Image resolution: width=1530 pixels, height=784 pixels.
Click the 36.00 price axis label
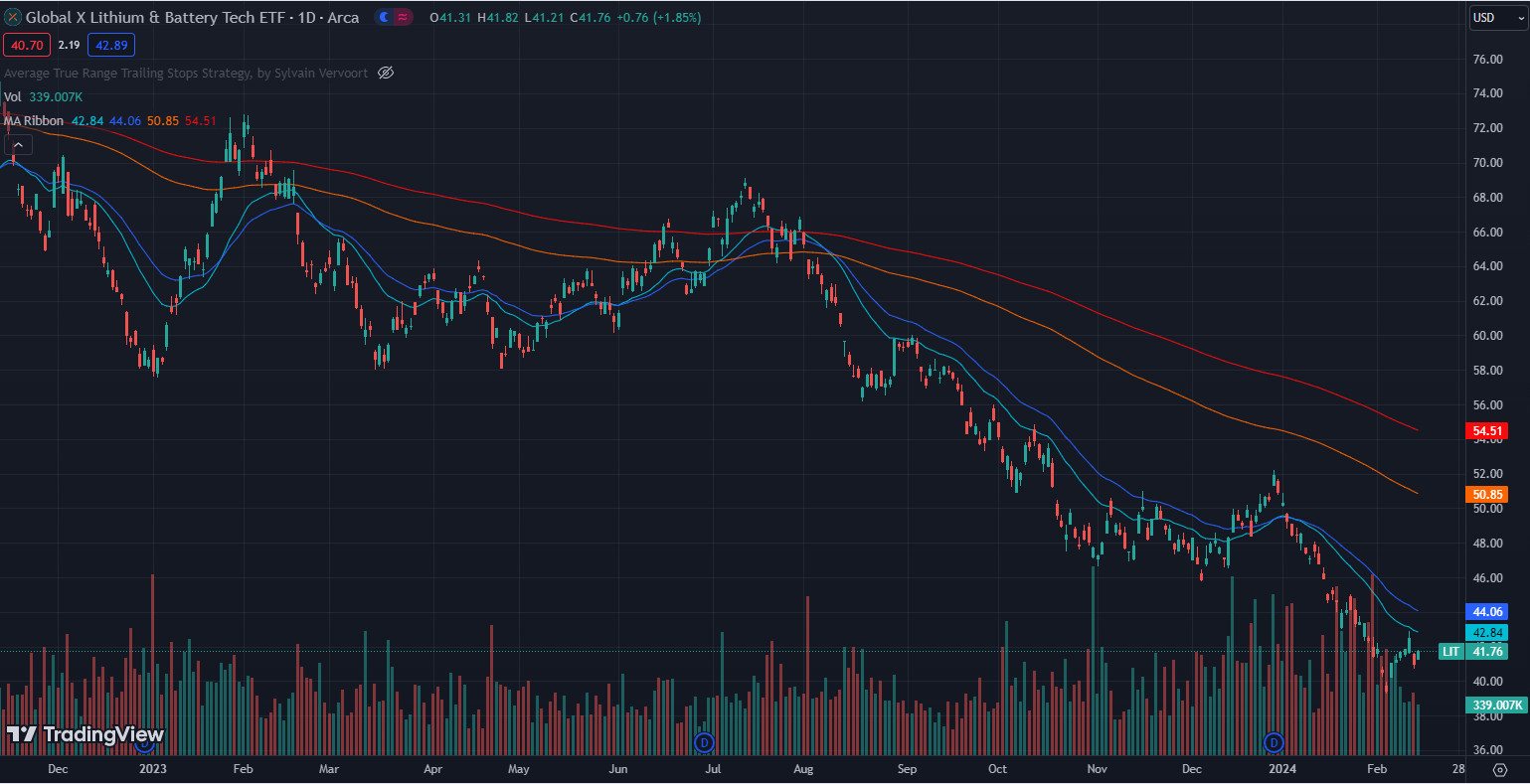coord(1487,750)
